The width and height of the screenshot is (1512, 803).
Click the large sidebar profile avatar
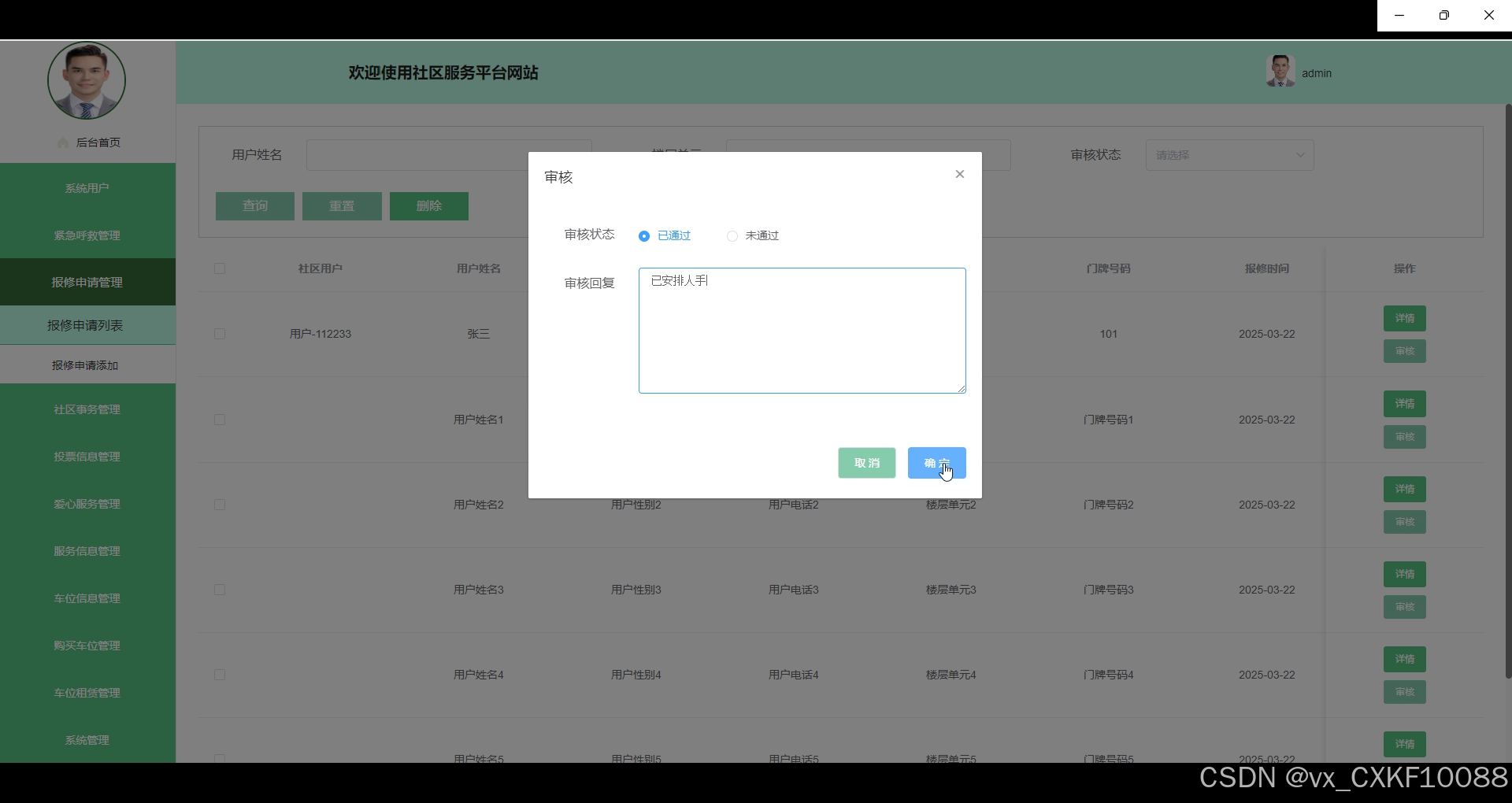87,80
